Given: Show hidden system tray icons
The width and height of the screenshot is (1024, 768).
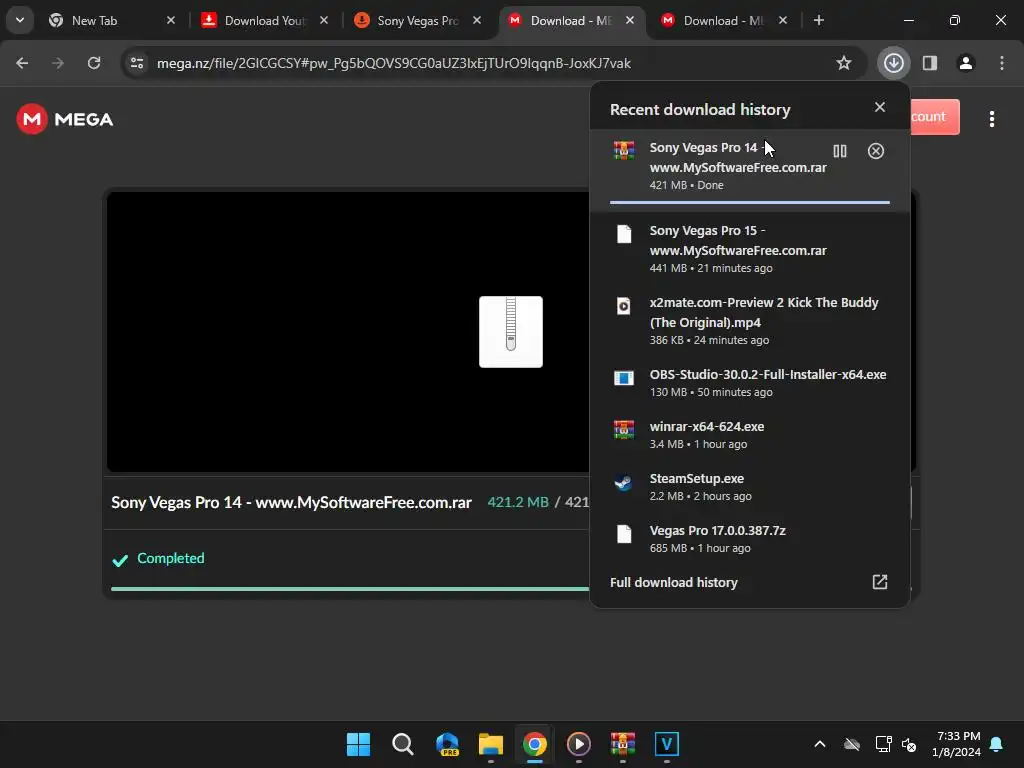Looking at the screenshot, I should (820, 744).
